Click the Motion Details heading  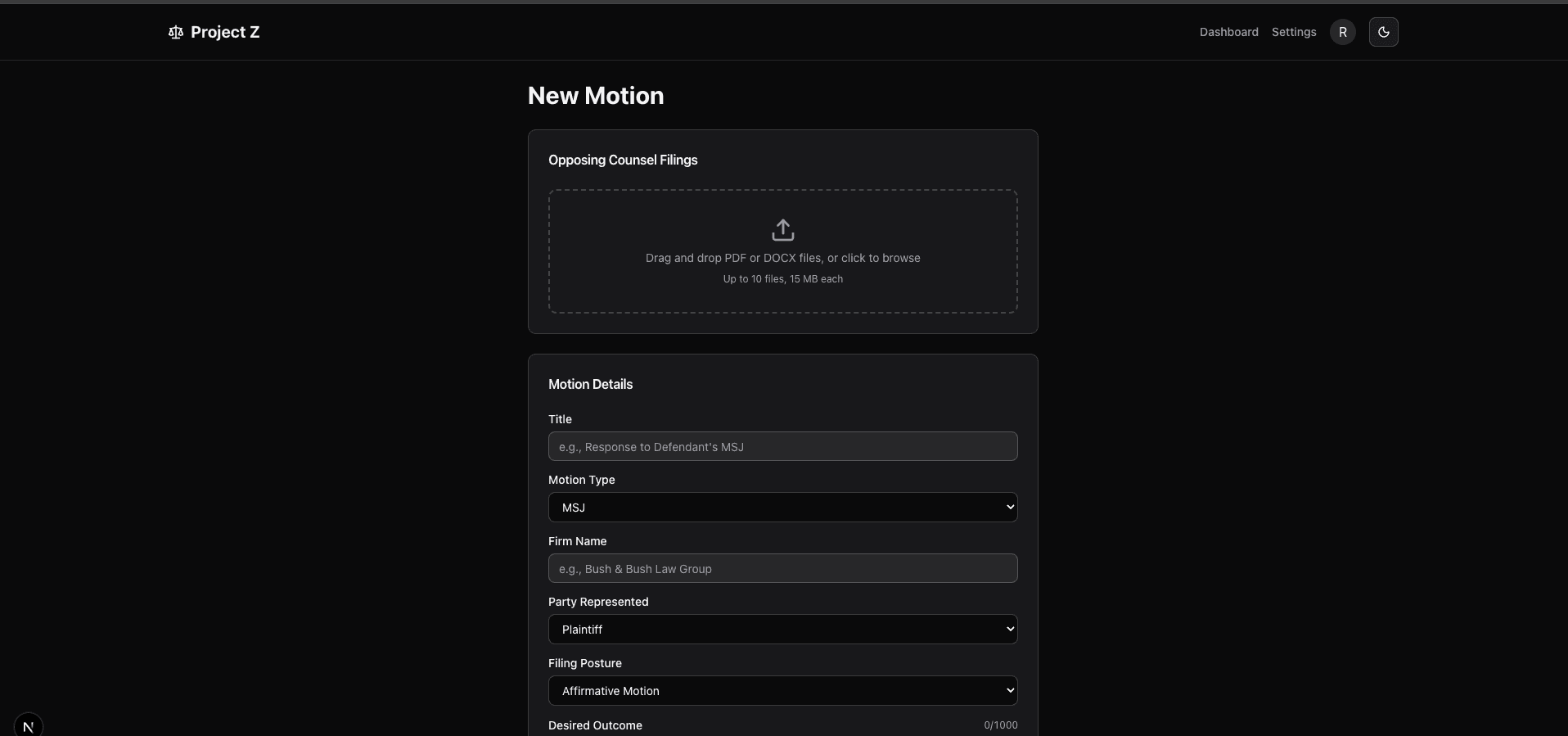click(x=590, y=384)
